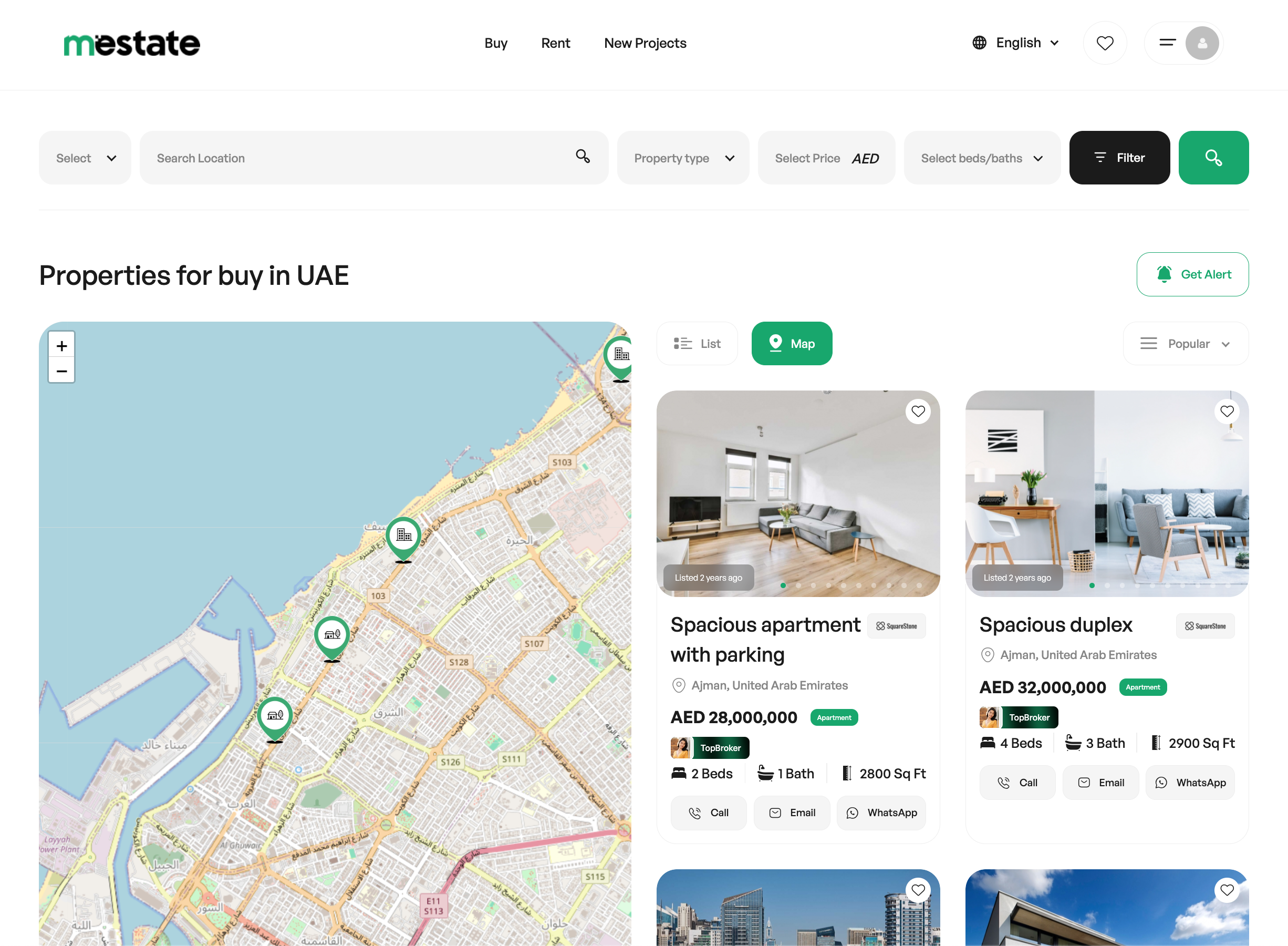
Task: Open the English language dropdown
Action: 1016,43
